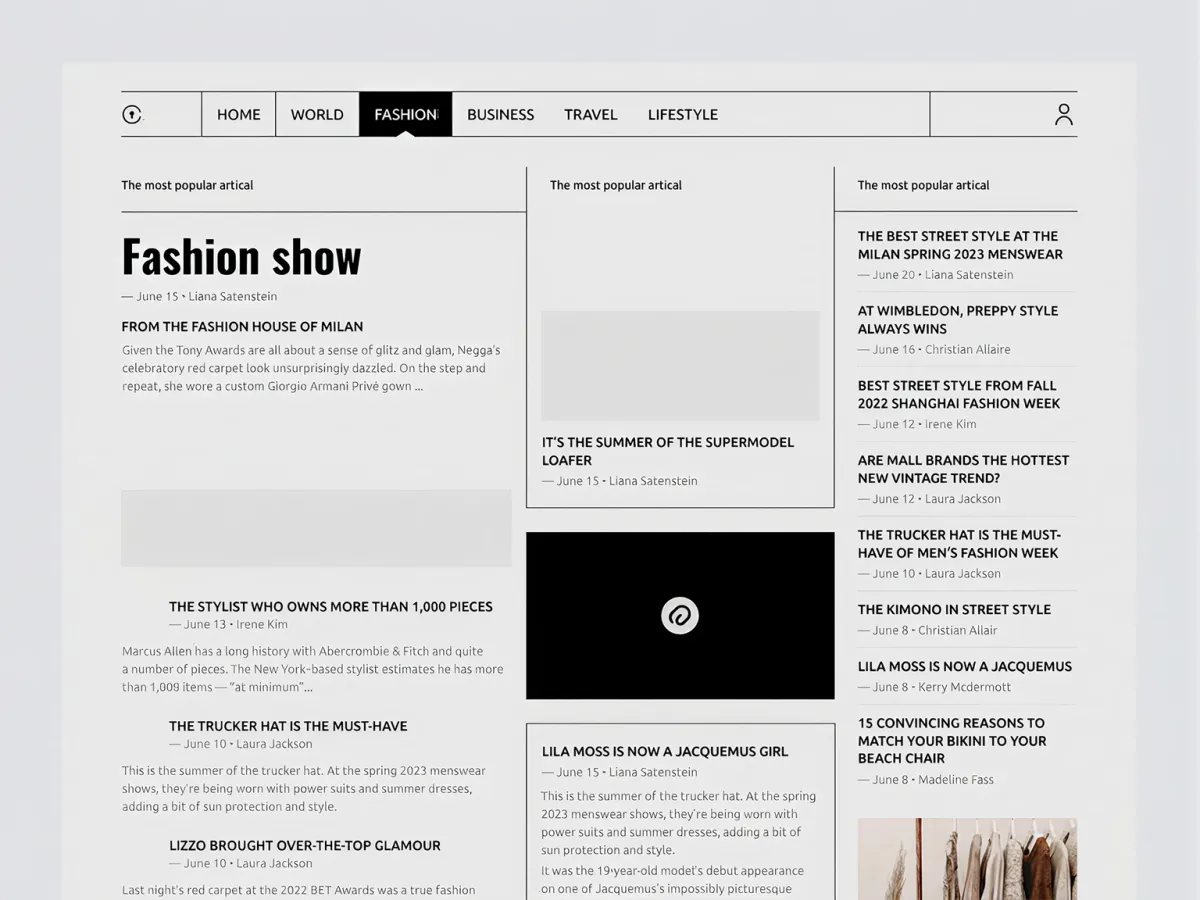Viewport: 1200px width, 900px height.
Task: Click 'June 8 • Kerry Mcdermott' byline
Action: pos(934,687)
